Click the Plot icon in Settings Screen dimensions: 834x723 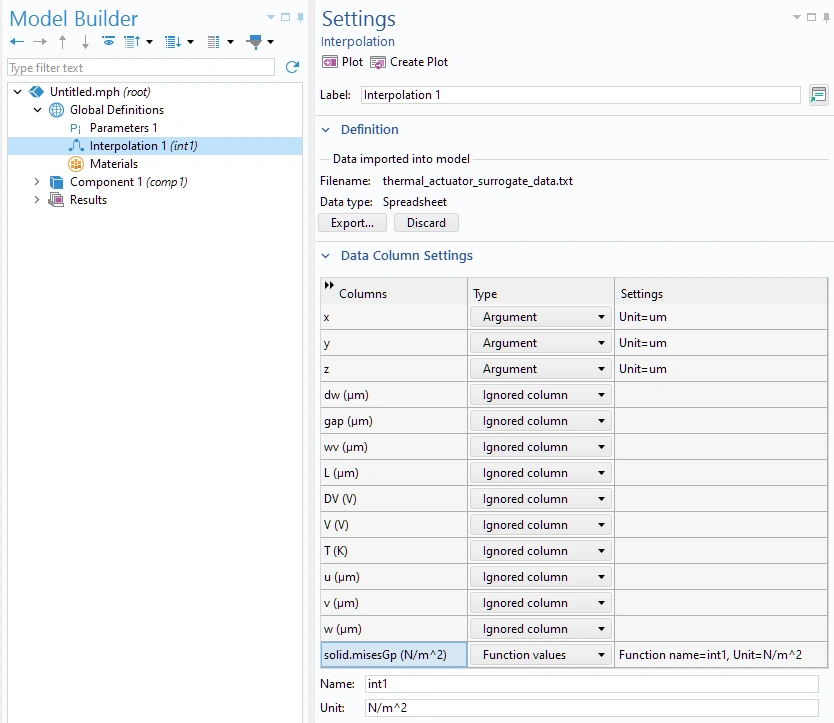point(330,62)
